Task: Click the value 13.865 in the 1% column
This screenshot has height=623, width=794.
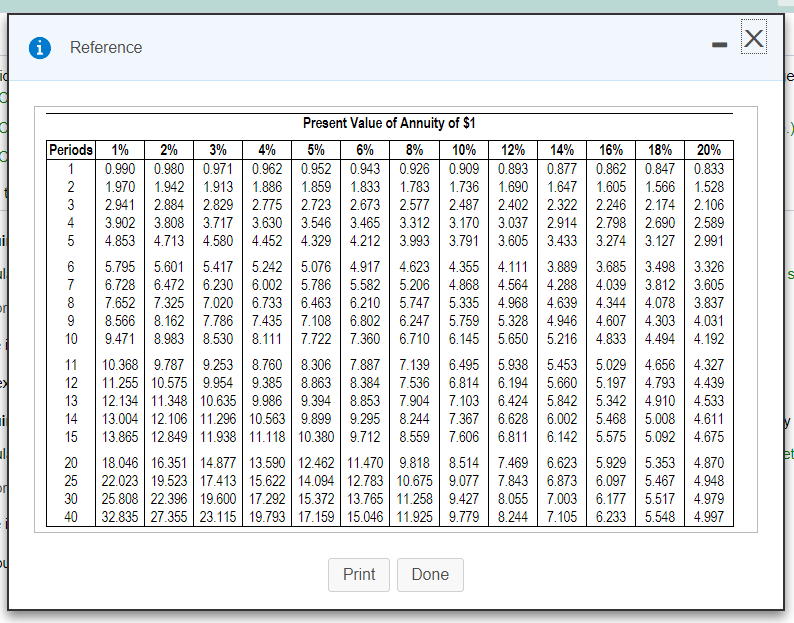Action: pyautogui.click(x=120, y=437)
